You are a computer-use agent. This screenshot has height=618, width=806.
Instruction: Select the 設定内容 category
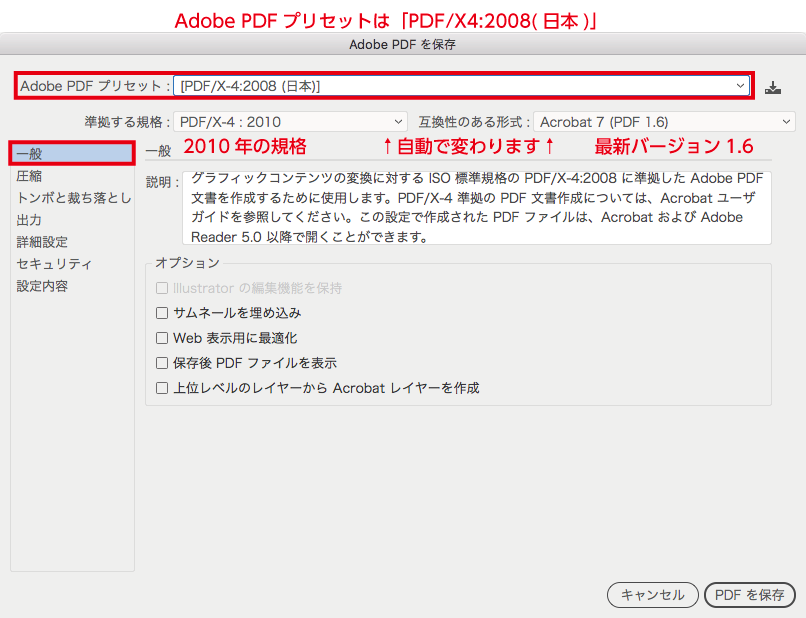click(x=42, y=286)
